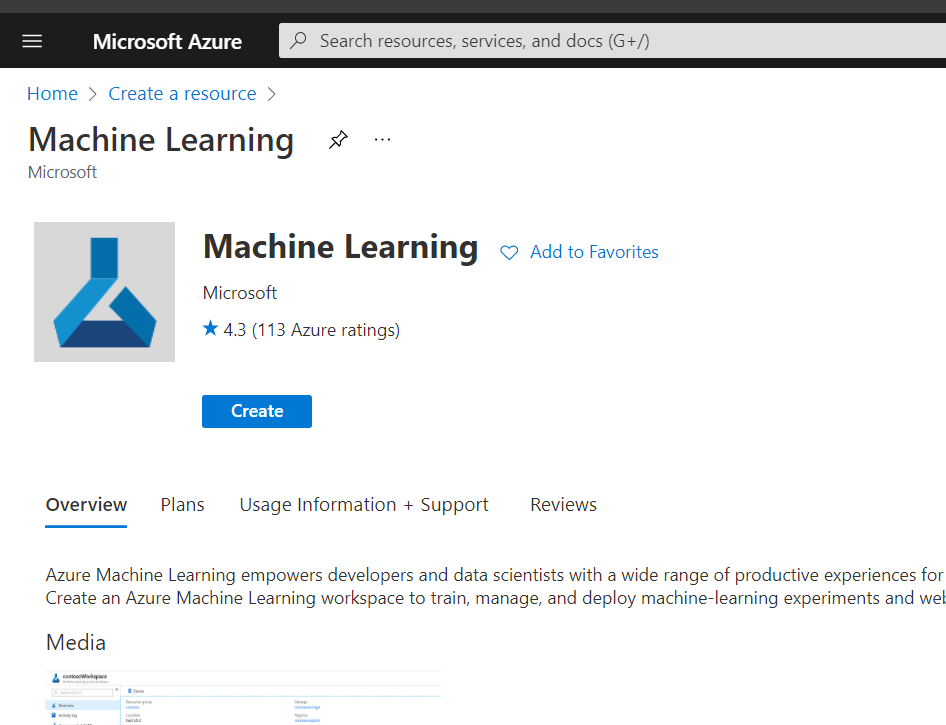Click the chevron after Home breadcrumb
This screenshot has height=725, width=946.
92,94
